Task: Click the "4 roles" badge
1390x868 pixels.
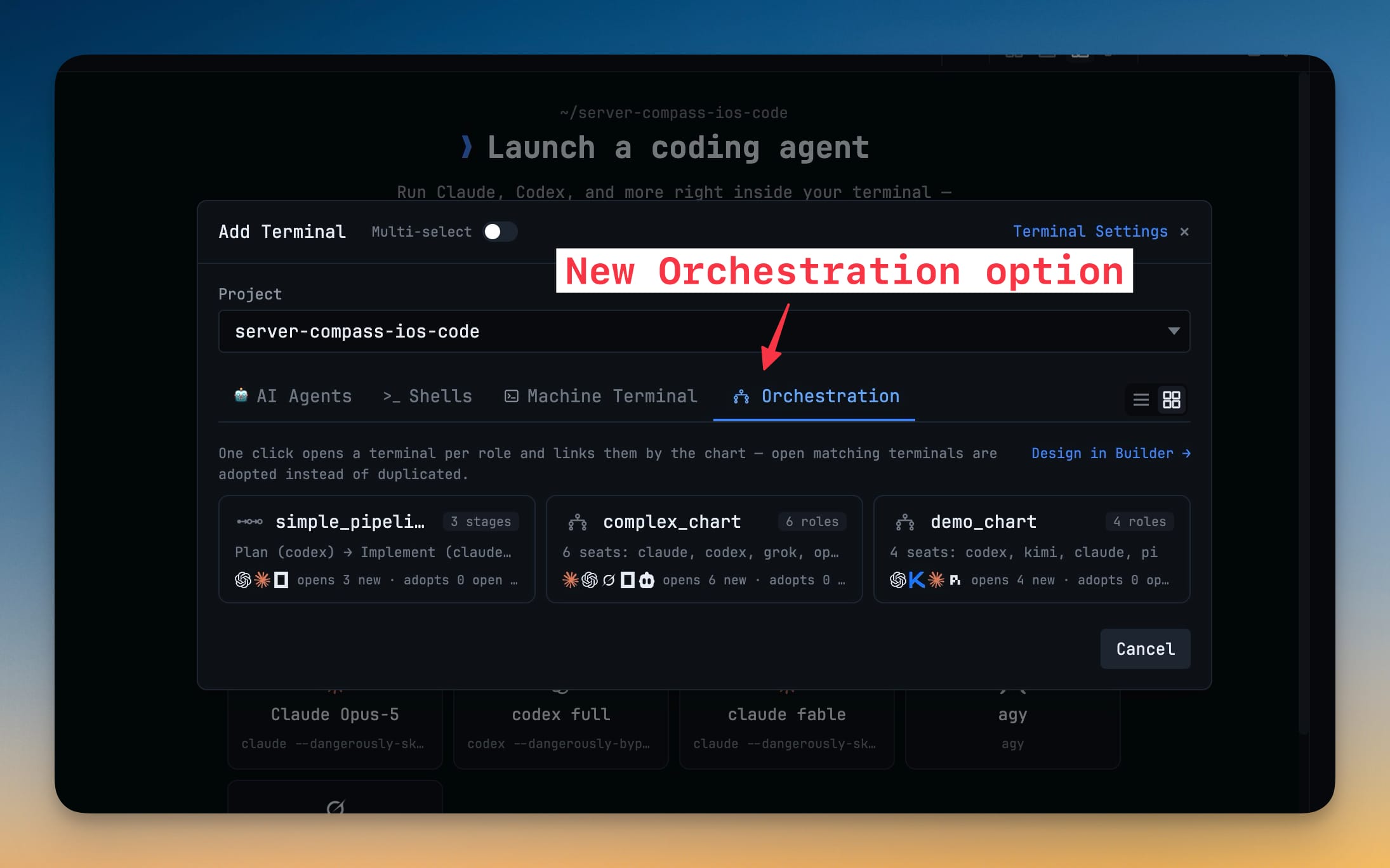Action: click(x=1140, y=522)
